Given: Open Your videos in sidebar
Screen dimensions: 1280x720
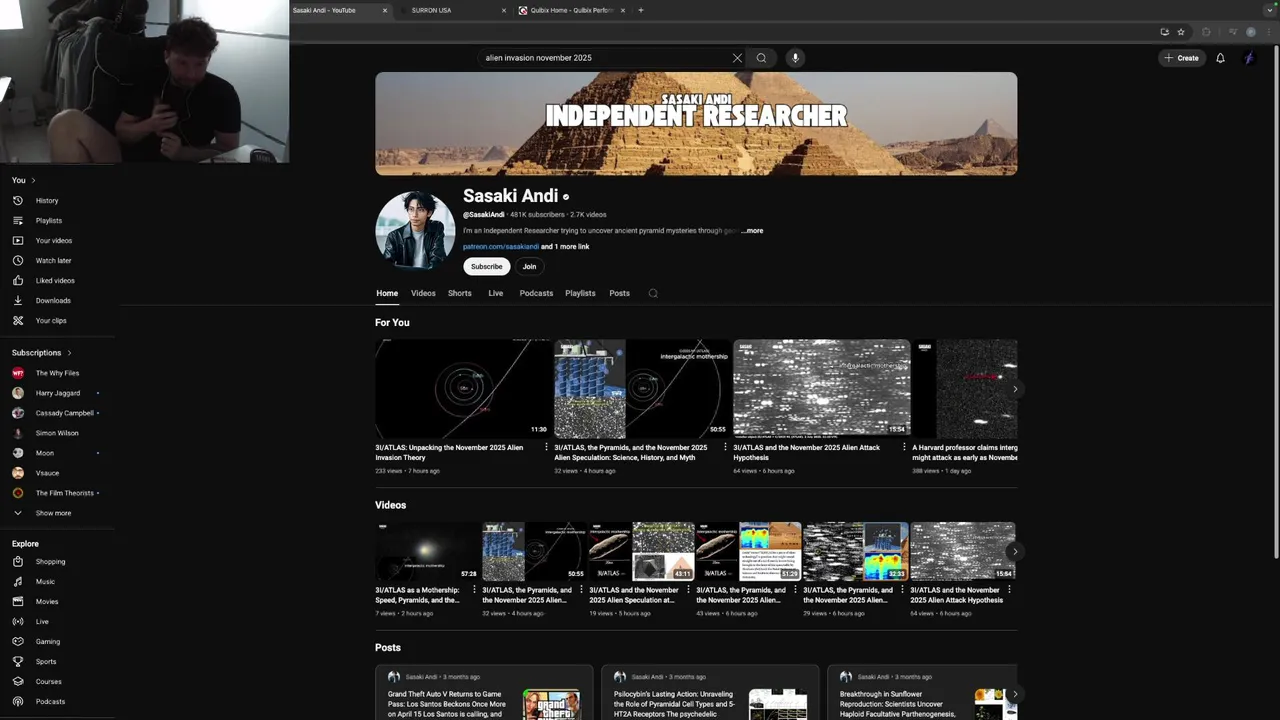Looking at the screenshot, I should 56,240.
